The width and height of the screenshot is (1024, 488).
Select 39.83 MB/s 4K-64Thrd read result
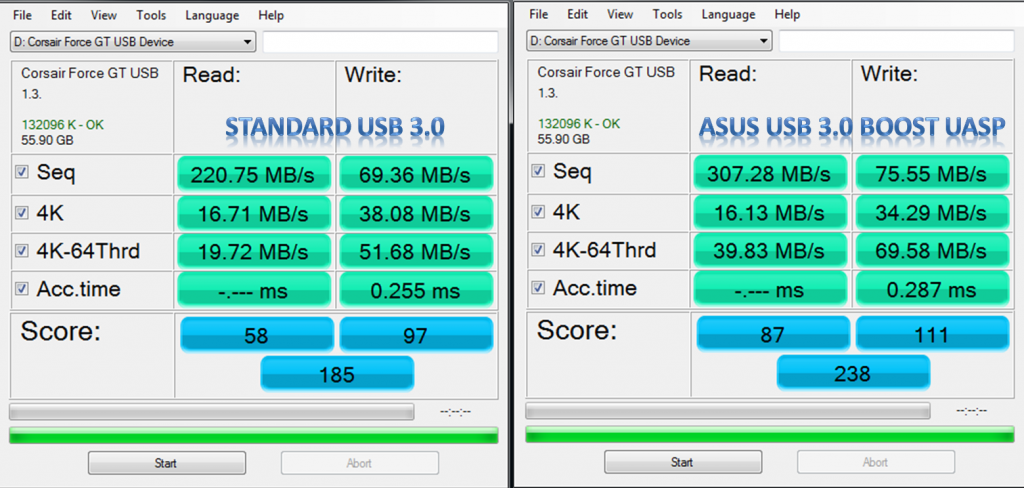pos(770,250)
